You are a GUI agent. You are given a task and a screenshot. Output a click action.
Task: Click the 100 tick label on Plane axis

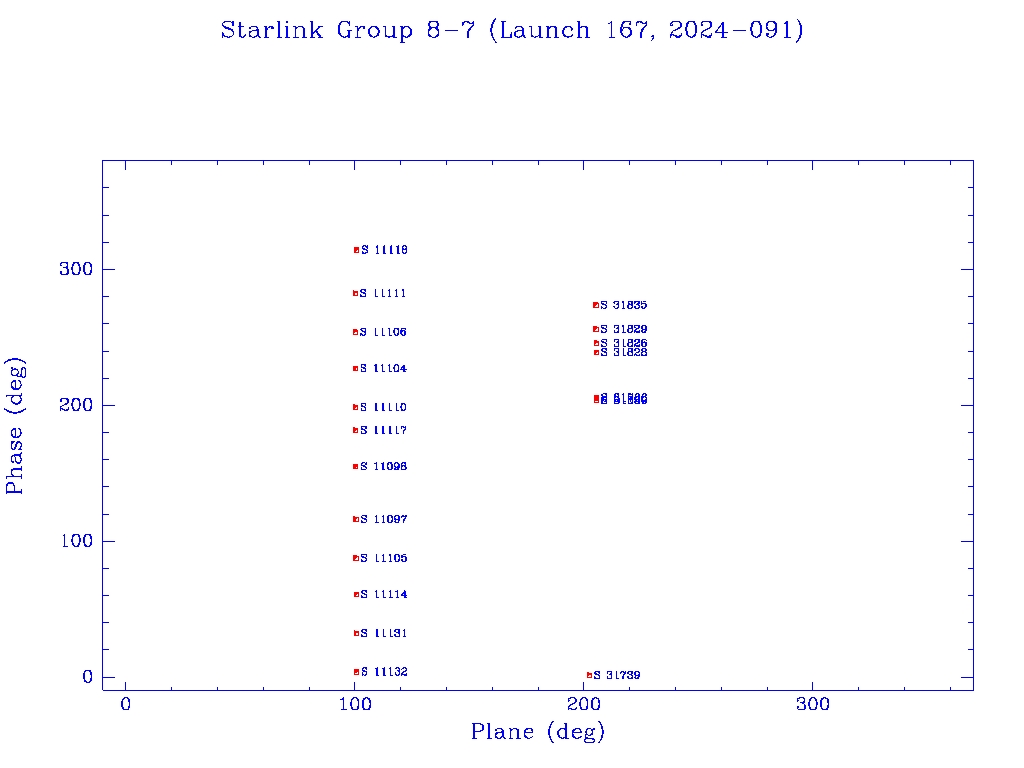355,704
